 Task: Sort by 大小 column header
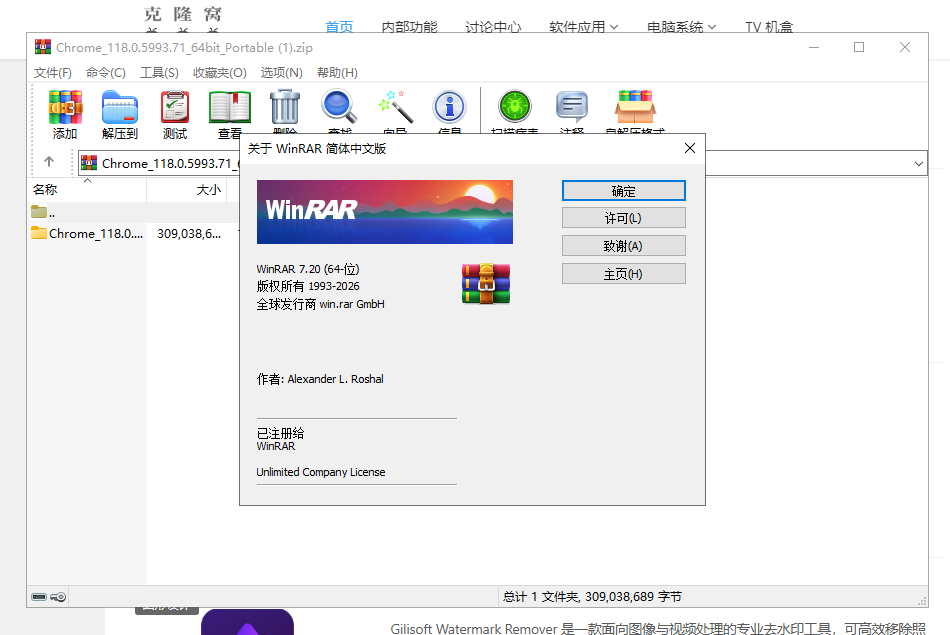click(x=187, y=190)
